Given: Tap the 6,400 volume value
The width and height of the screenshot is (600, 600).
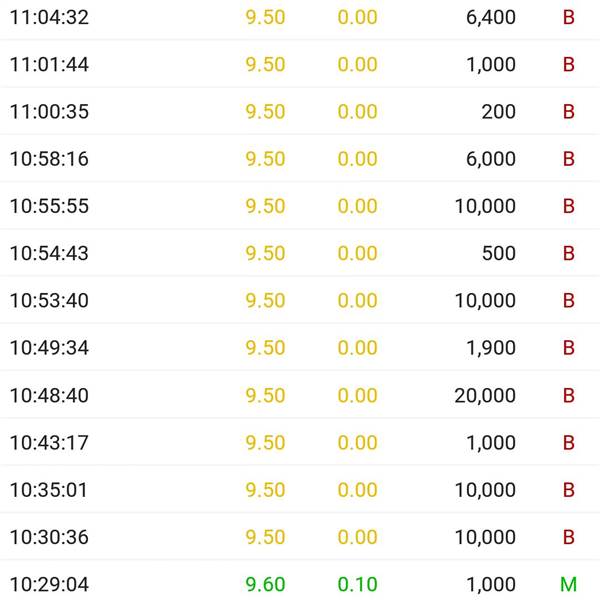Looking at the screenshot, I should (491, 18).
